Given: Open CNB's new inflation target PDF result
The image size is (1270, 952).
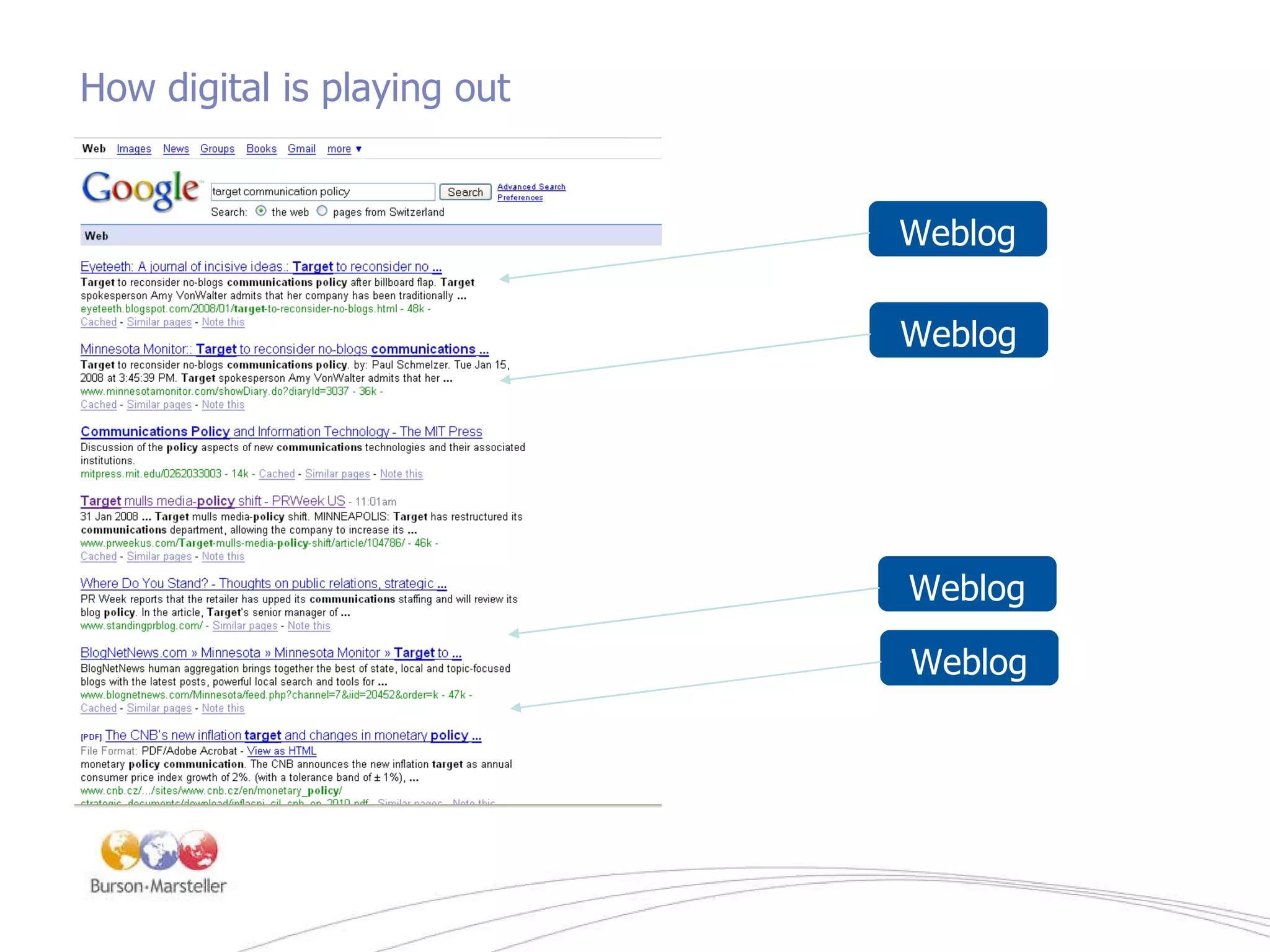Looking at the screenshot, I should click(x=293, y=735).
